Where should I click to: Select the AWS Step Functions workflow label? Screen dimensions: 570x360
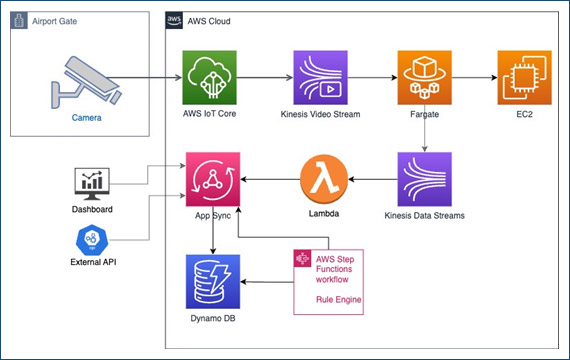click(335, 269)
